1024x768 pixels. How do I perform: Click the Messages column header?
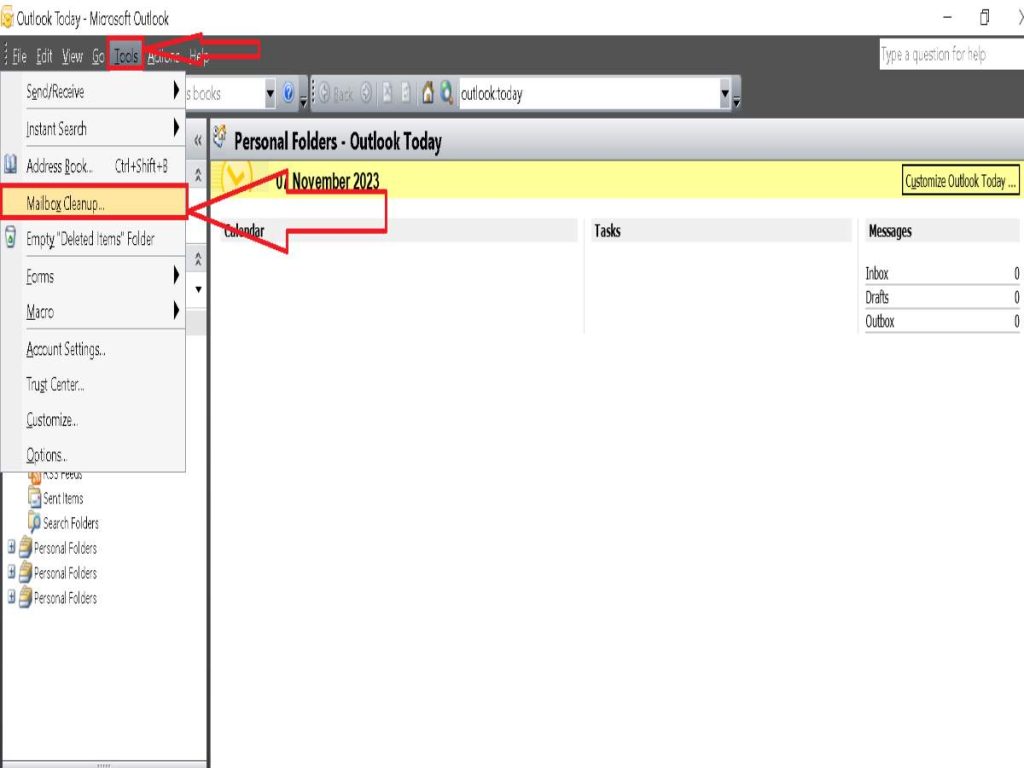(889, 231)
